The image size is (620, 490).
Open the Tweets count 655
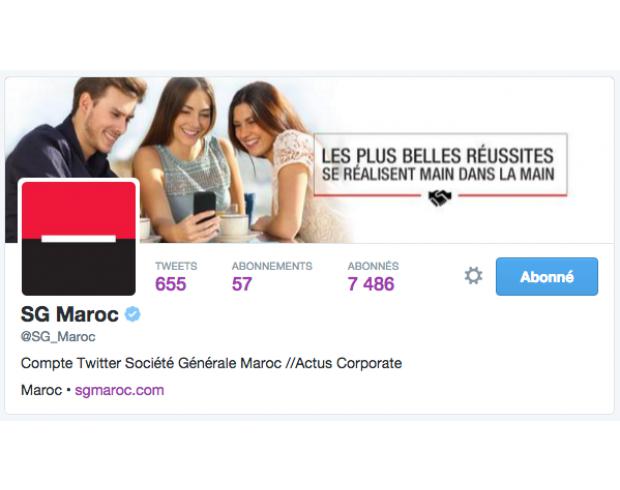pyautogui.click(x=171, y=284)
